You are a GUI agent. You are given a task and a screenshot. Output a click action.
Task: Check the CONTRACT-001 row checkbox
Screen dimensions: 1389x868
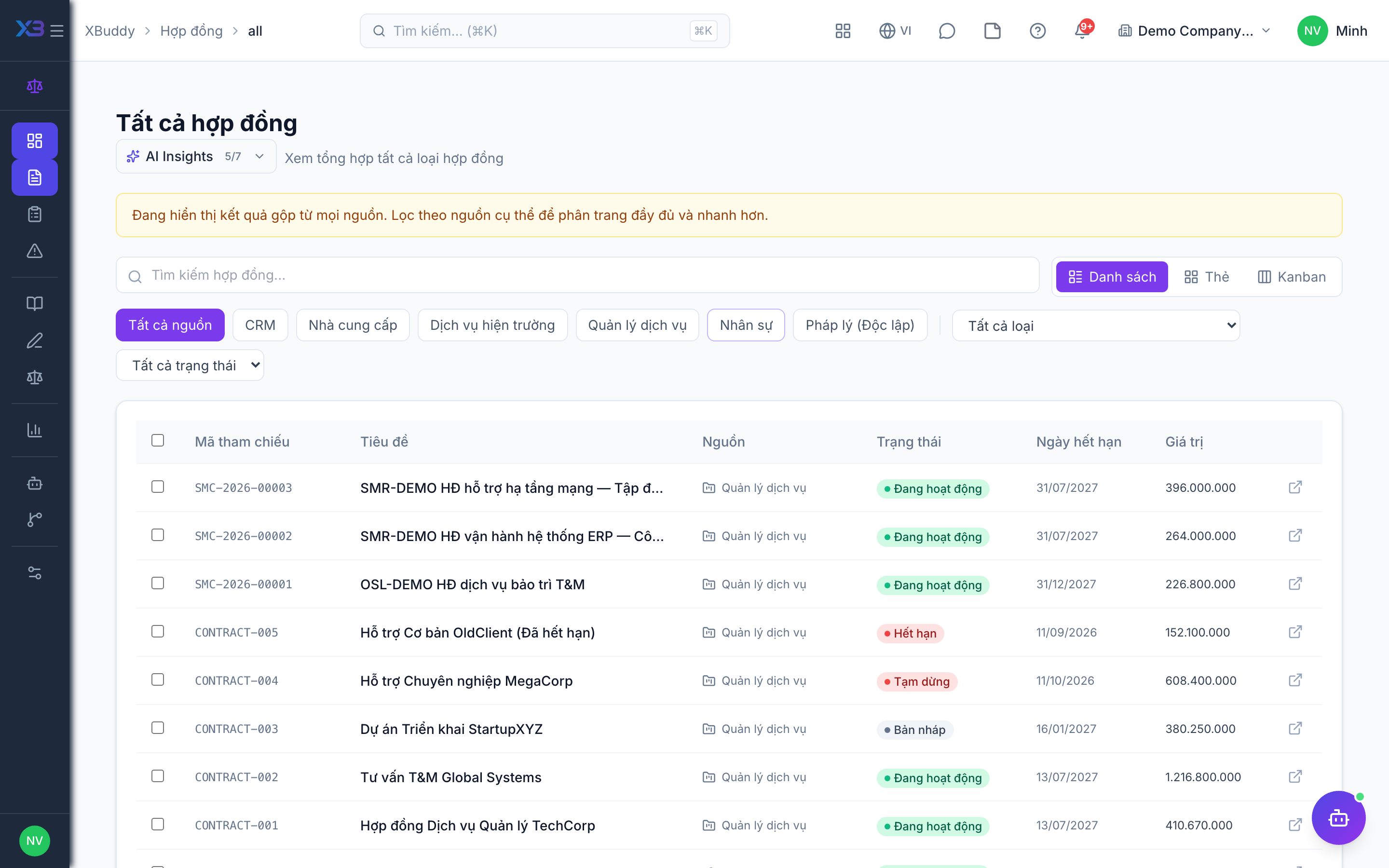click(158, 825)
